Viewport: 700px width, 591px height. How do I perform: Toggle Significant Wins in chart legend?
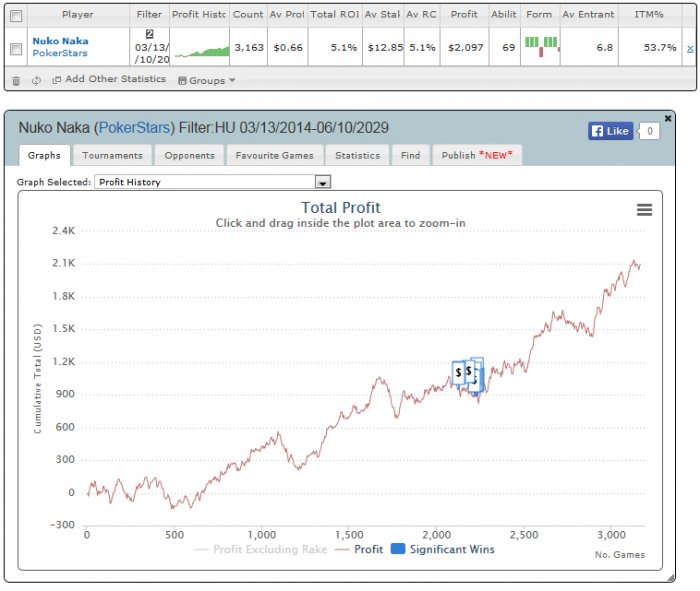[x=442, y=549]
